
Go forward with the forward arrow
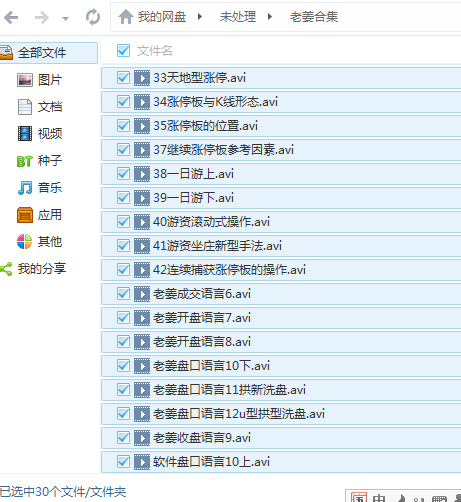(x=42, y=17)
